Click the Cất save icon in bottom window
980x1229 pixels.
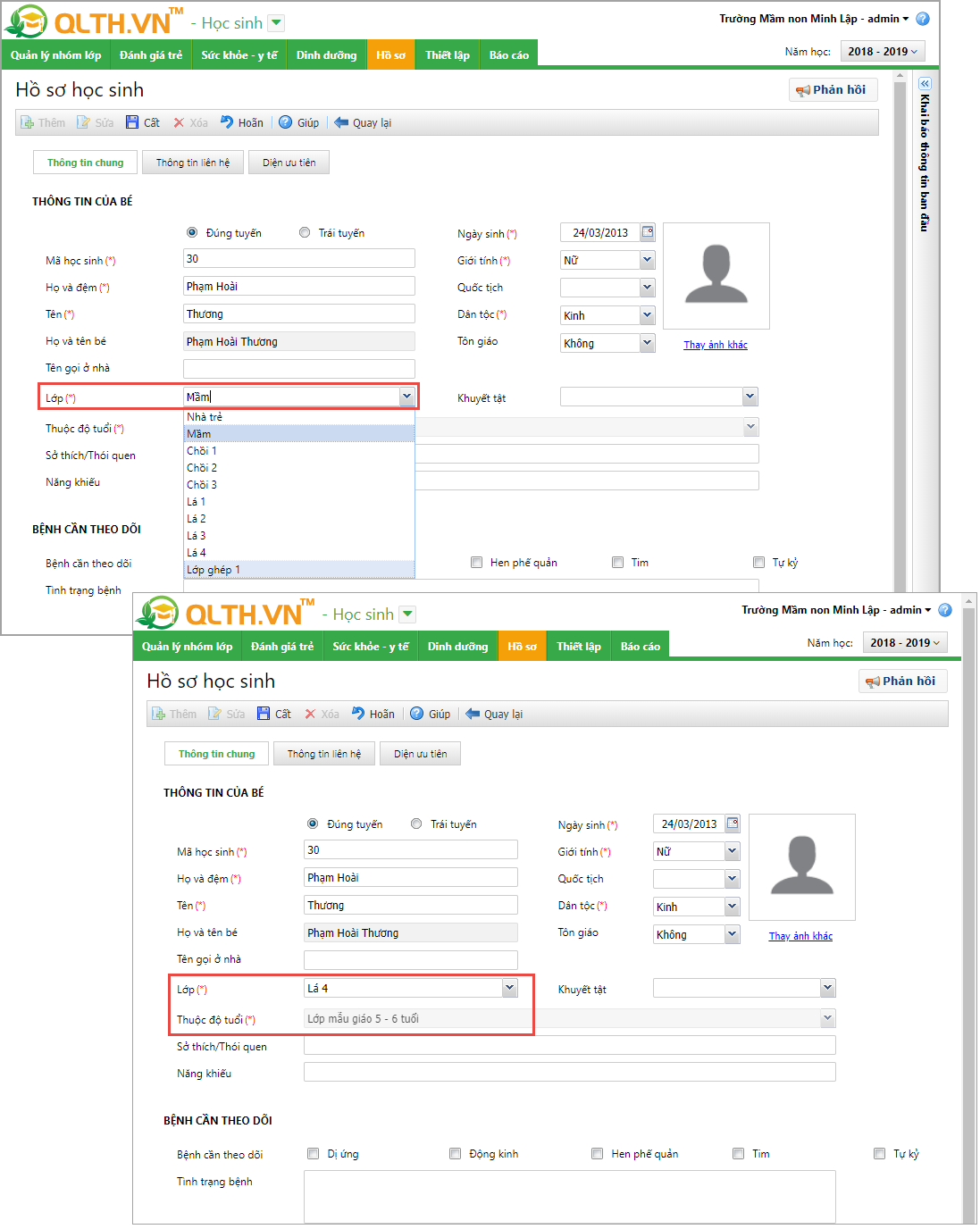point(264,714)
